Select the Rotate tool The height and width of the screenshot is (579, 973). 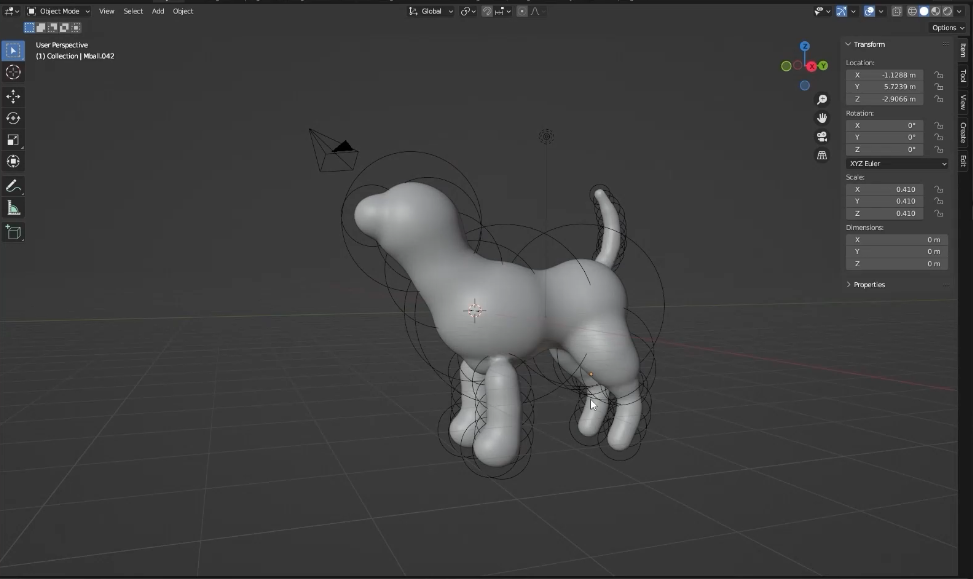click(13, 118)
